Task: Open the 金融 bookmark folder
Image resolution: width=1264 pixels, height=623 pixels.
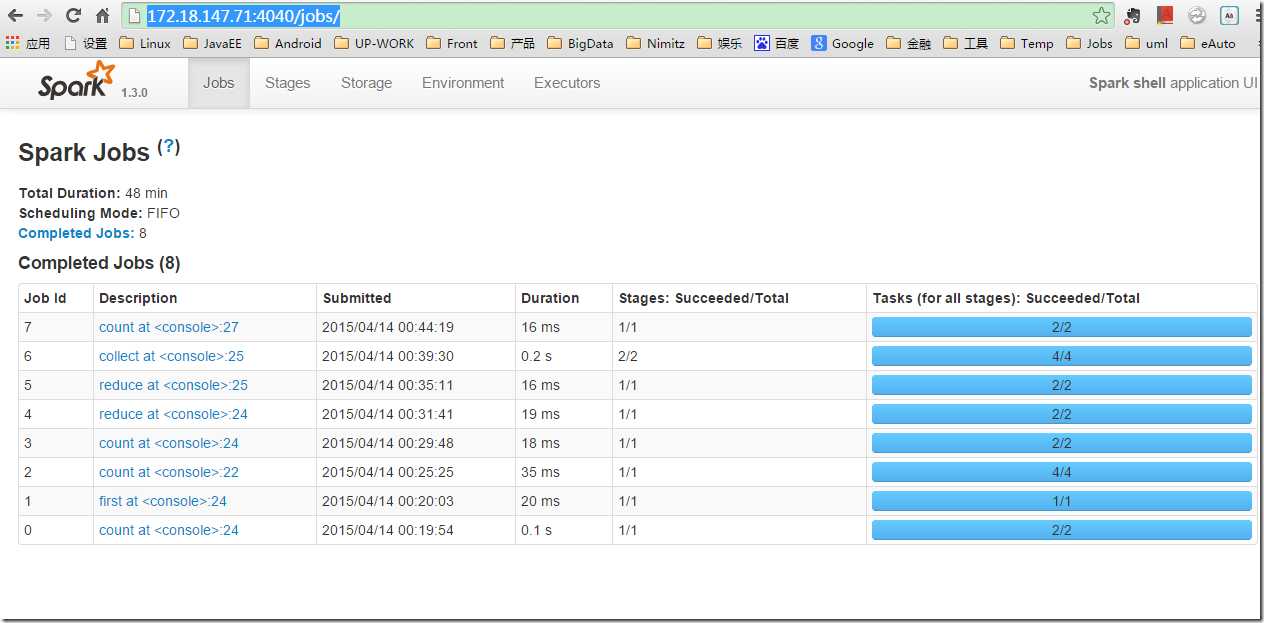Action: 909,43
